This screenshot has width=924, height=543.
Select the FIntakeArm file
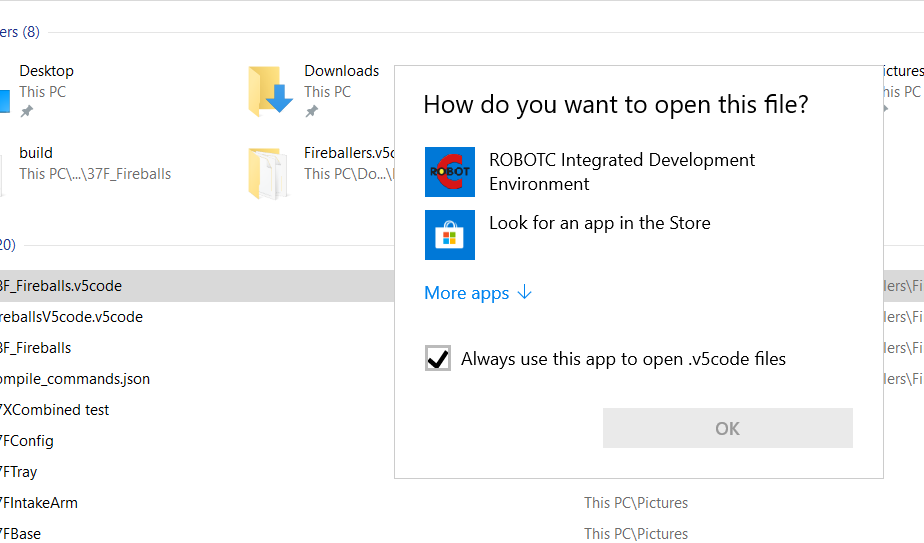click(x=39, y=503)
